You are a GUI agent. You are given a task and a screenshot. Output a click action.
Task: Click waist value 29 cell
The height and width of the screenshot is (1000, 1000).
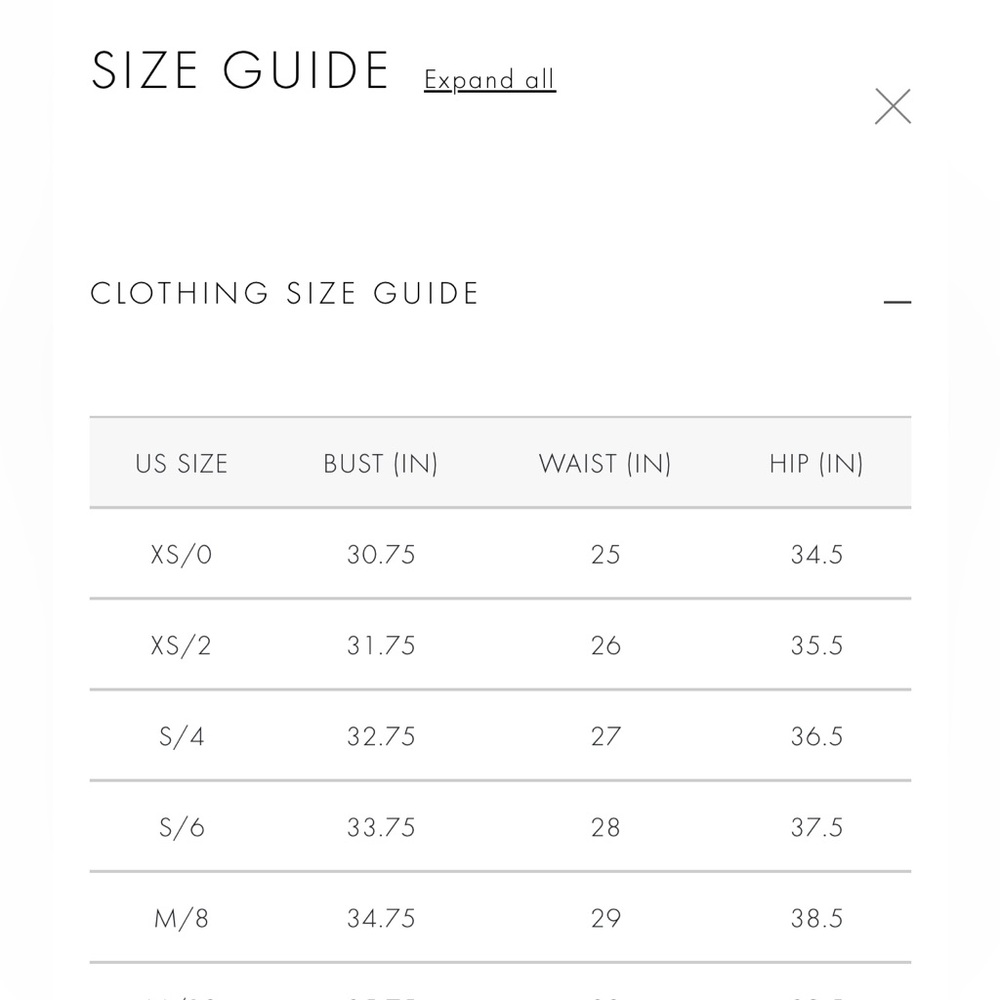coord(605,918)
